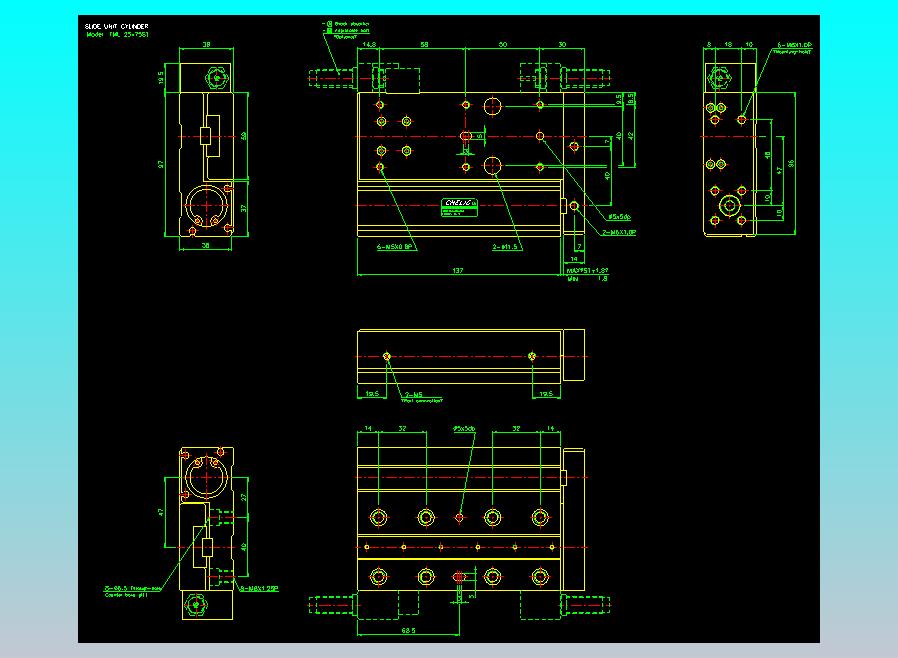The width and height of the screenshot is (898, 658).
Task: Click the 14.8 dimension value
Action: pos(369,44)
